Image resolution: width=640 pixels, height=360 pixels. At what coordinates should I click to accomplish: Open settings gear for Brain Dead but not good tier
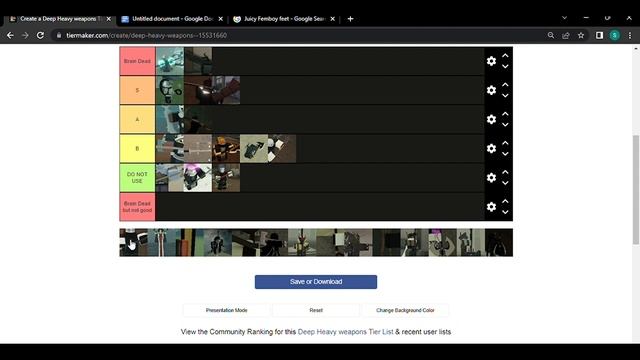click(491, 207)
